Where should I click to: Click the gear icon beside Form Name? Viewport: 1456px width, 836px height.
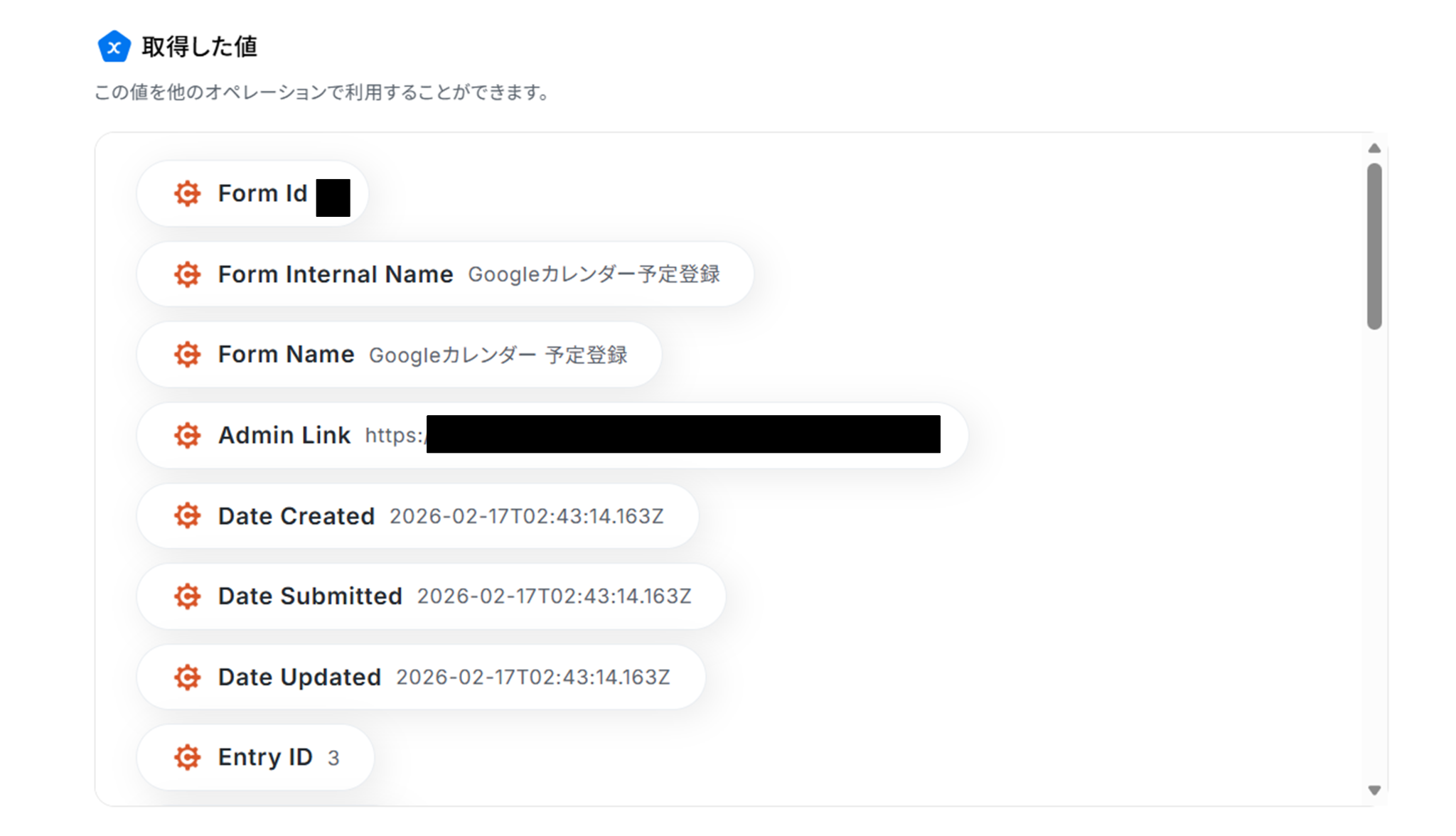click(187, 354)
